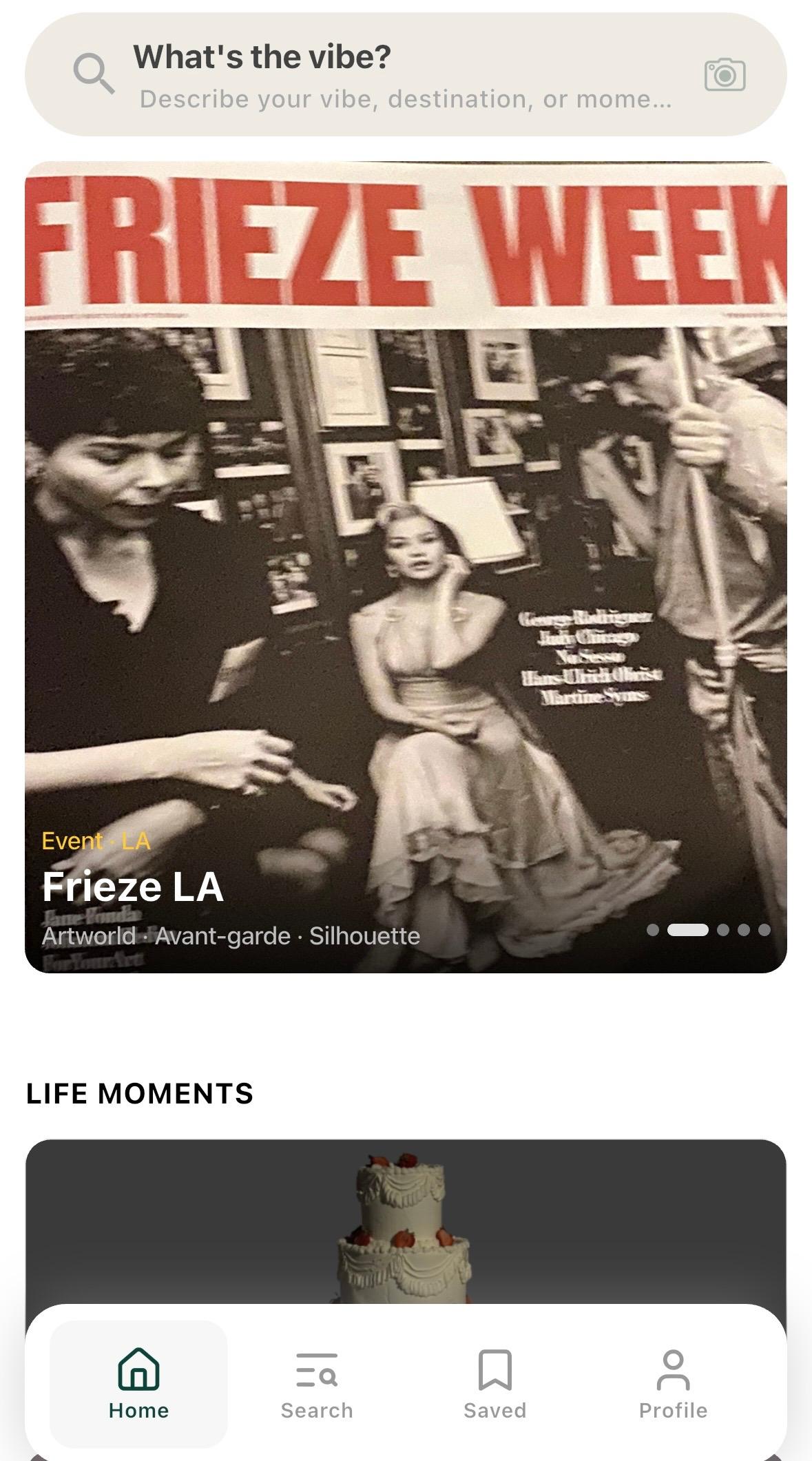Tap the Profile person icon
This screenshot has width=812, height=1461.
pos(673,1369)
